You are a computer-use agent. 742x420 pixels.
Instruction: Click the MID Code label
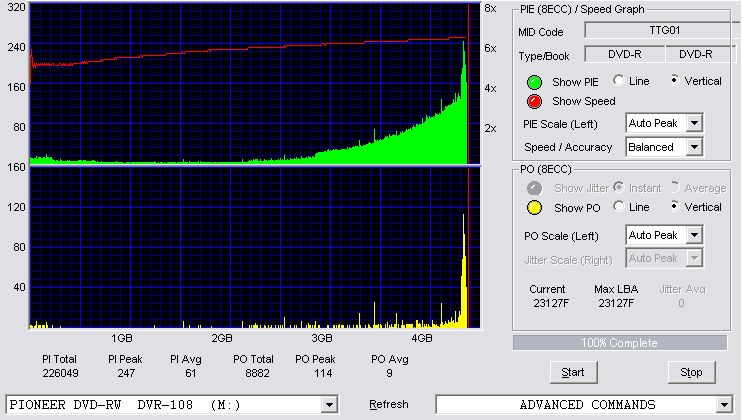coord(540,32)
